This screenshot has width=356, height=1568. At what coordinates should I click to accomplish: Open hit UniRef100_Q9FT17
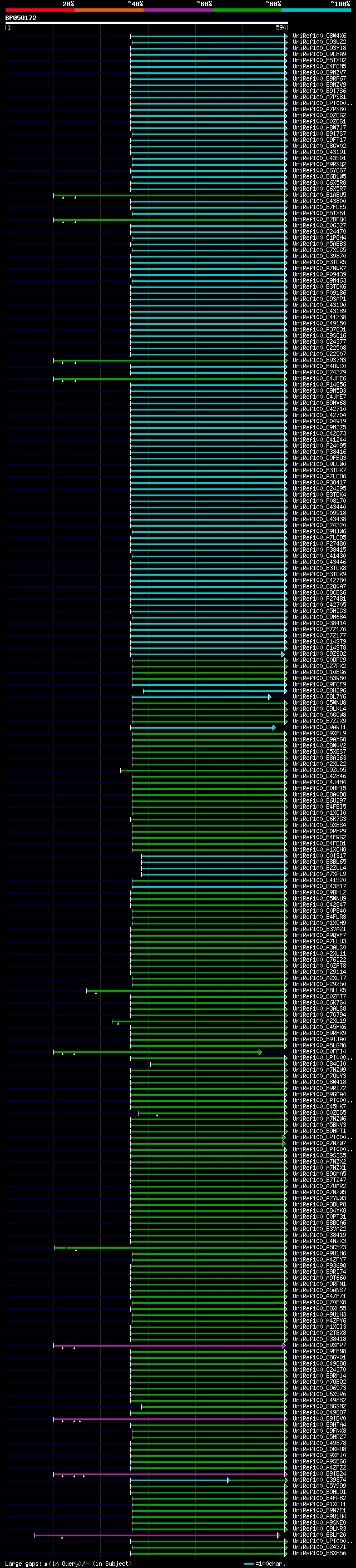(x=319, y=140)
